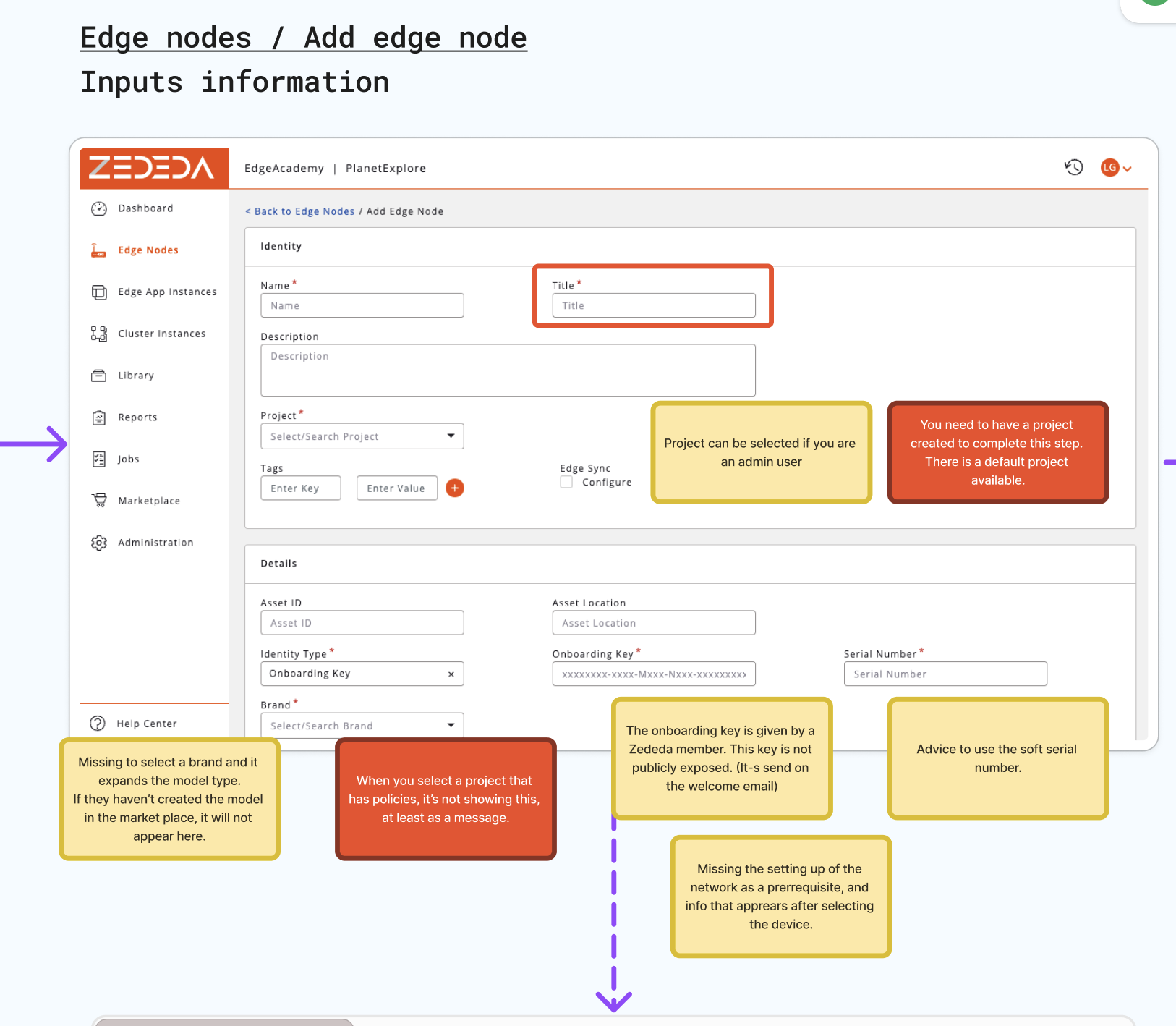1176x1026 pixels.
Task: Clear the Onboarding Key identity type selection
Action: coord(451,674)
